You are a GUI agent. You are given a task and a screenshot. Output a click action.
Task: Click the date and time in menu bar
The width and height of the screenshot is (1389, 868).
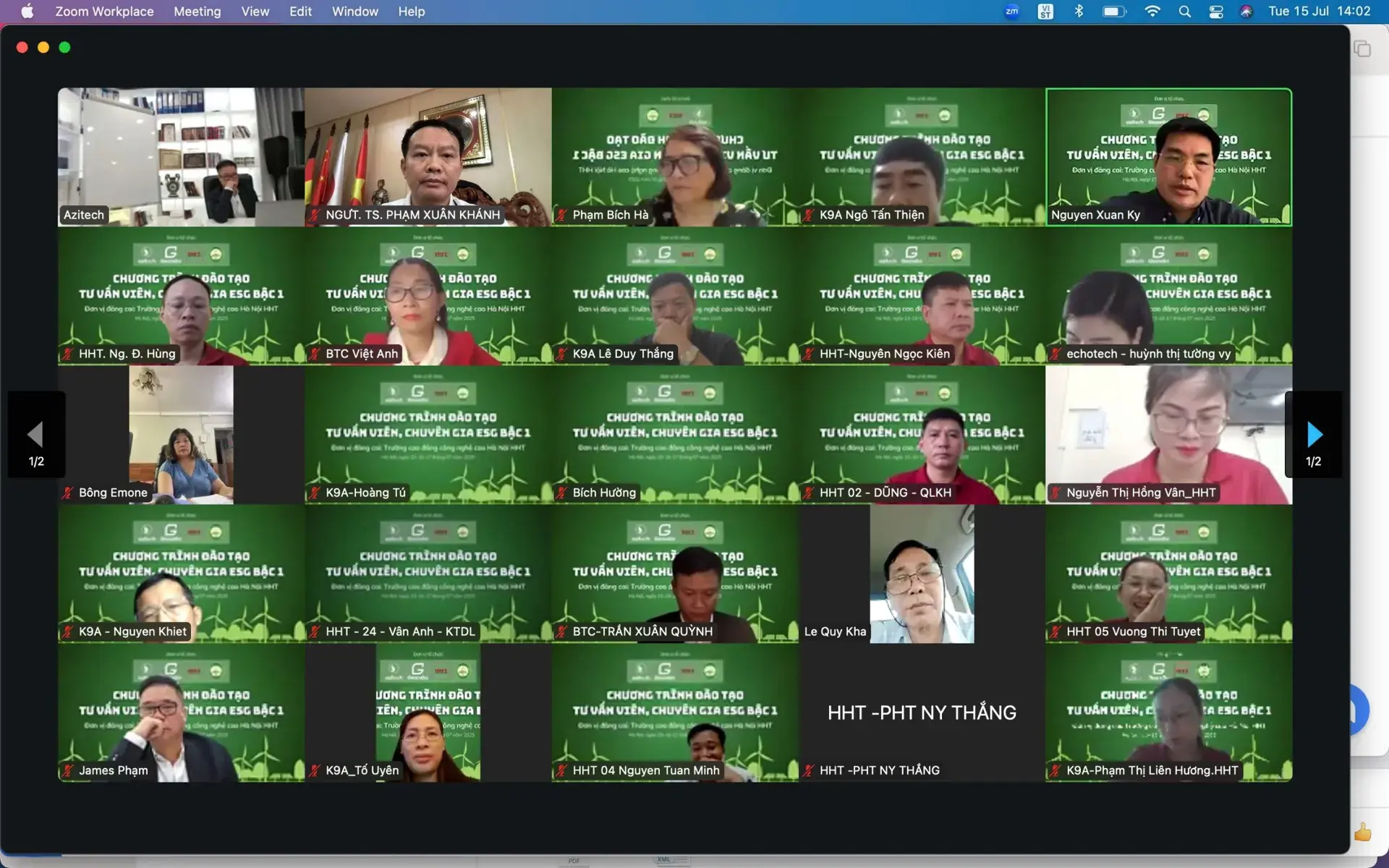[x=1319, y=12]
